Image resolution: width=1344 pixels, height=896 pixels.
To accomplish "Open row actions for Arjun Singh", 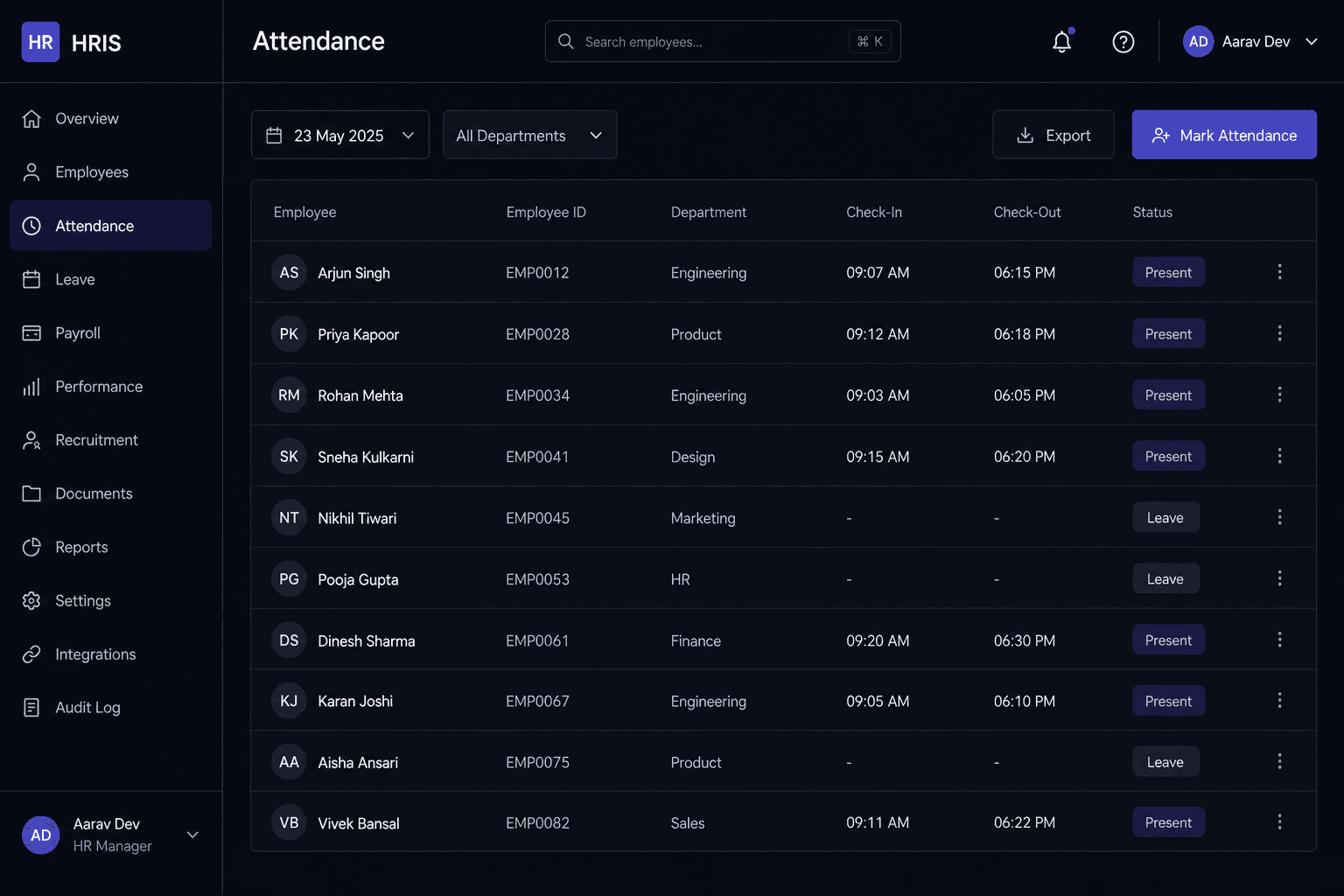I will click(1279, 272).
